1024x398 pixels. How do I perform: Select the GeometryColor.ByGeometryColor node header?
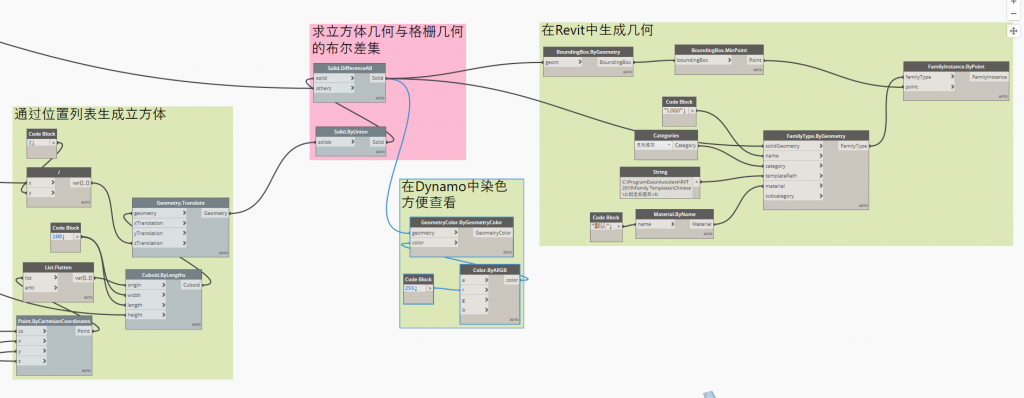pos(462,223)
